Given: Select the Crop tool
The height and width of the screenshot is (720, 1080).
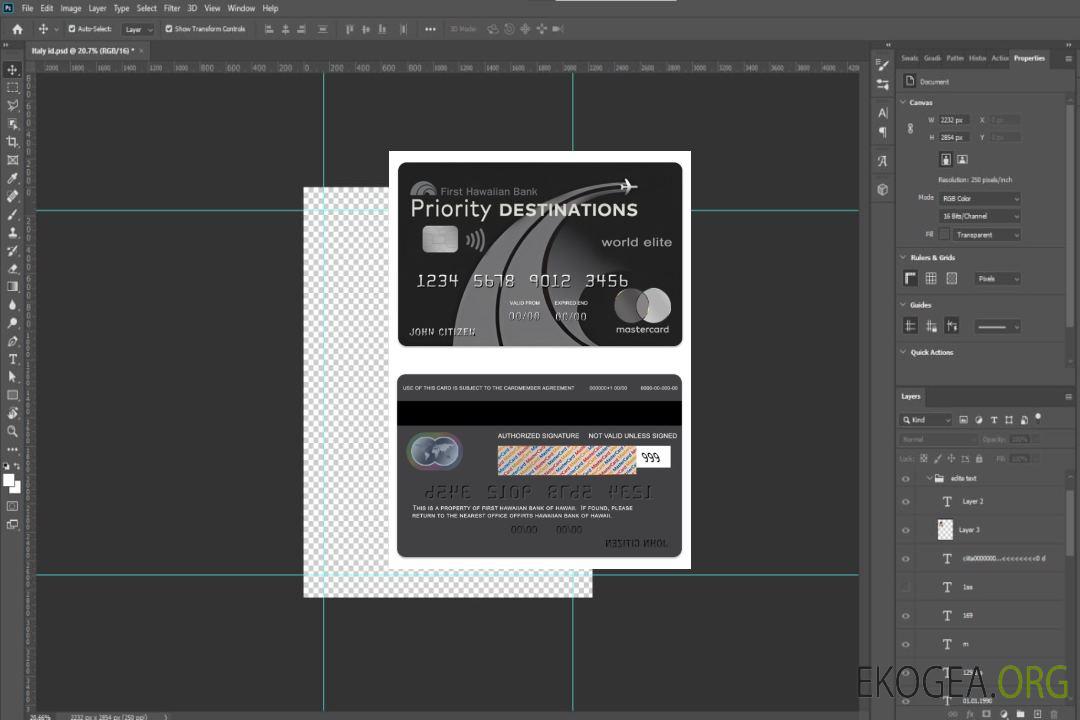Looking at the screenshot, I should (x=13, y=142).
